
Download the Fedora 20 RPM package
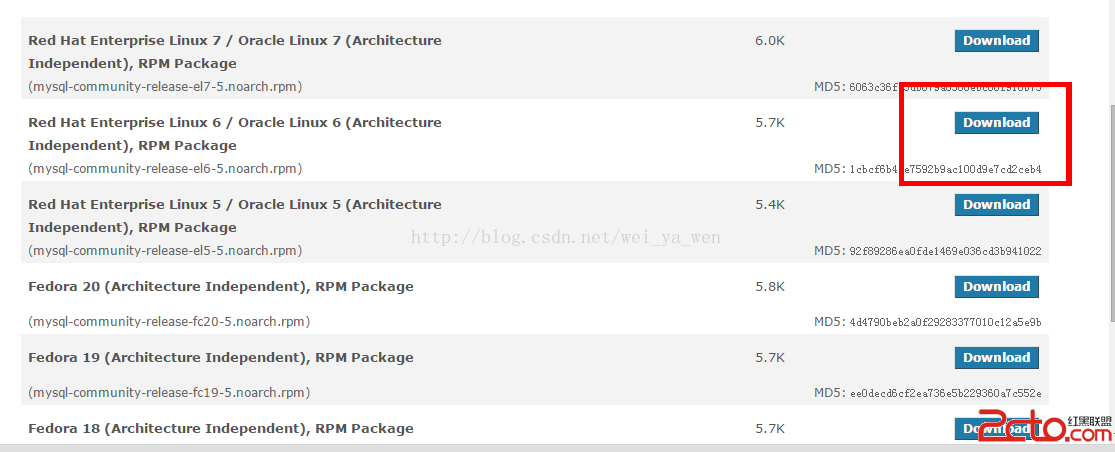tap(996, 286)
